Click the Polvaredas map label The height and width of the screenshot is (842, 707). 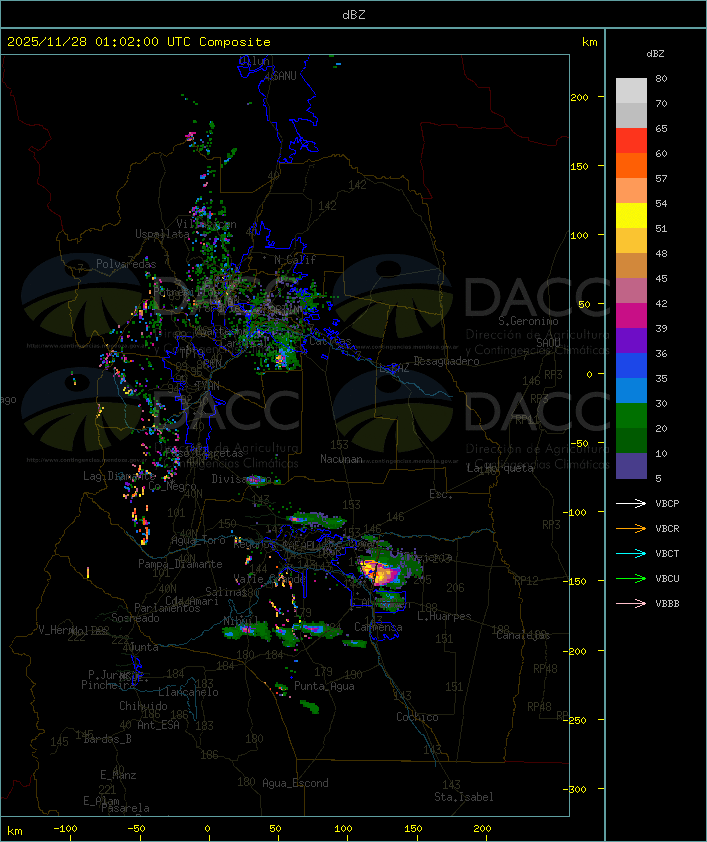click(x=126, y=264)
